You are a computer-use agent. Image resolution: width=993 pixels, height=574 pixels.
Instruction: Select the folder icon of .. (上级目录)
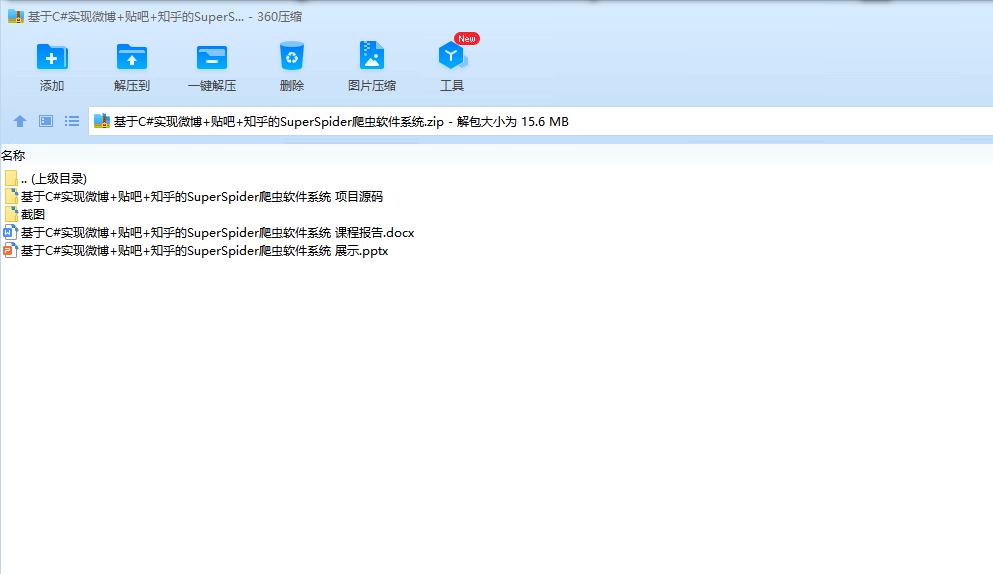coord(10,179)
